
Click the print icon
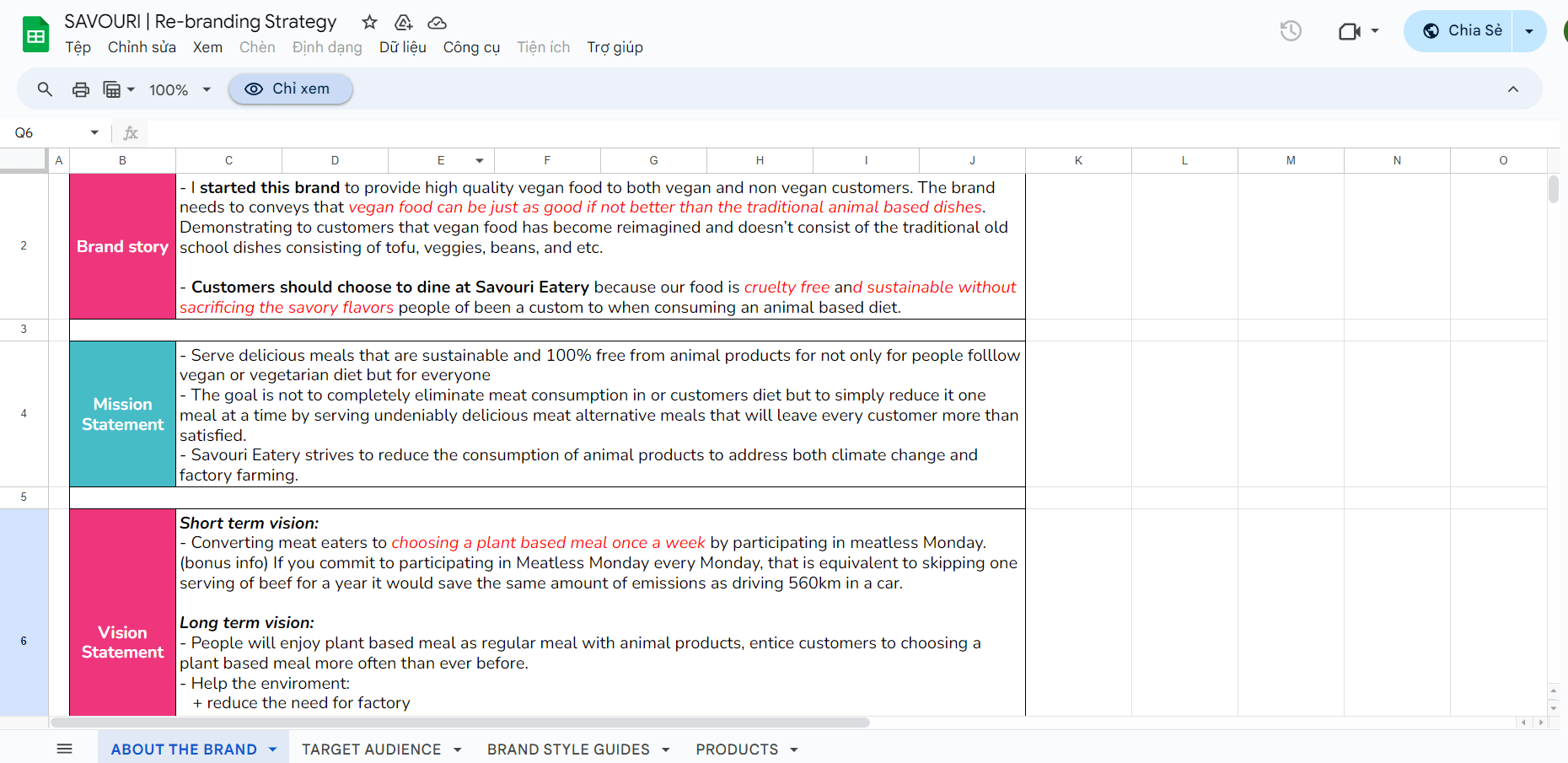(81, 89)
